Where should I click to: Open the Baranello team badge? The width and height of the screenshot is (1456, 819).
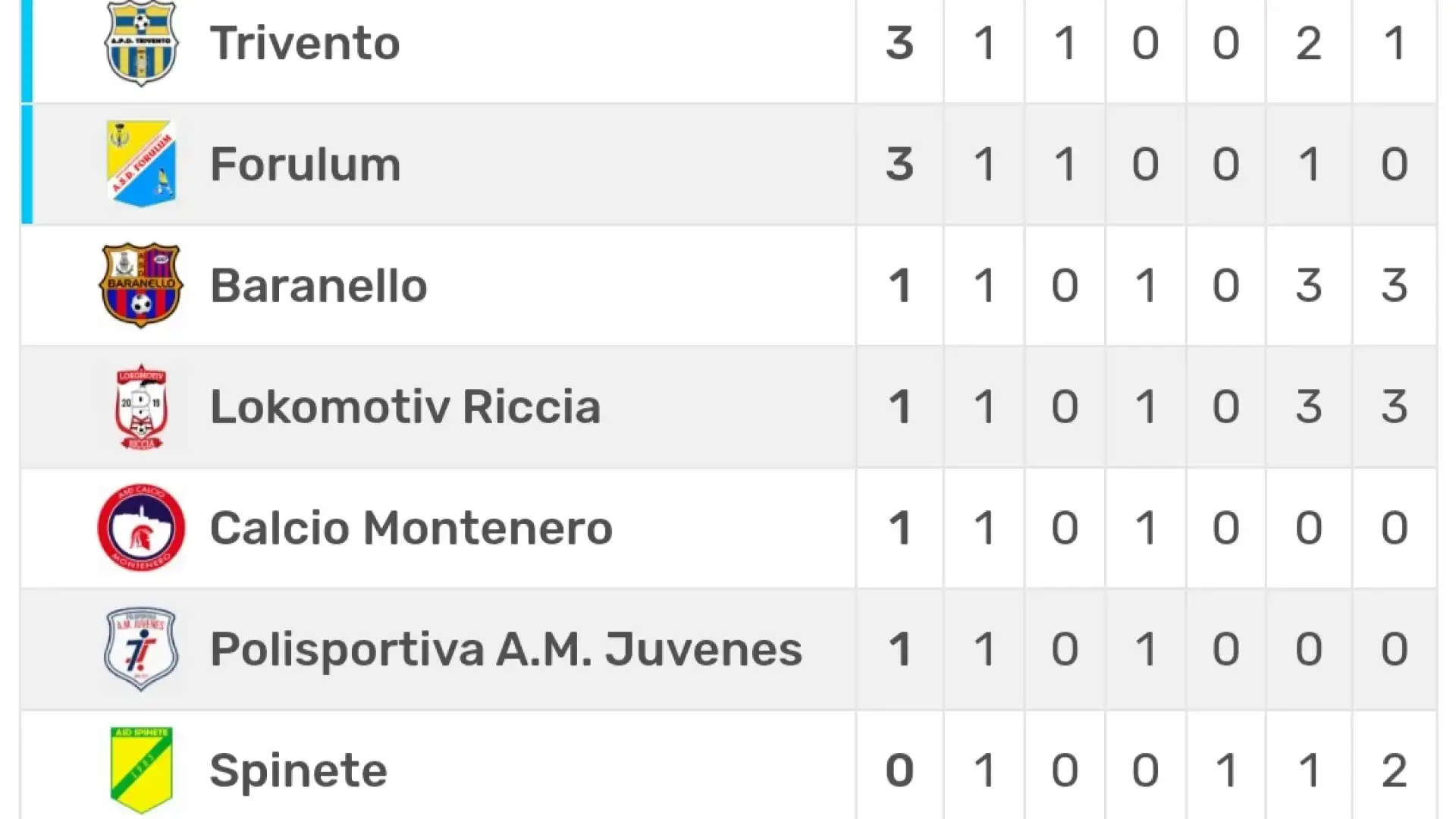coord(141,285)
